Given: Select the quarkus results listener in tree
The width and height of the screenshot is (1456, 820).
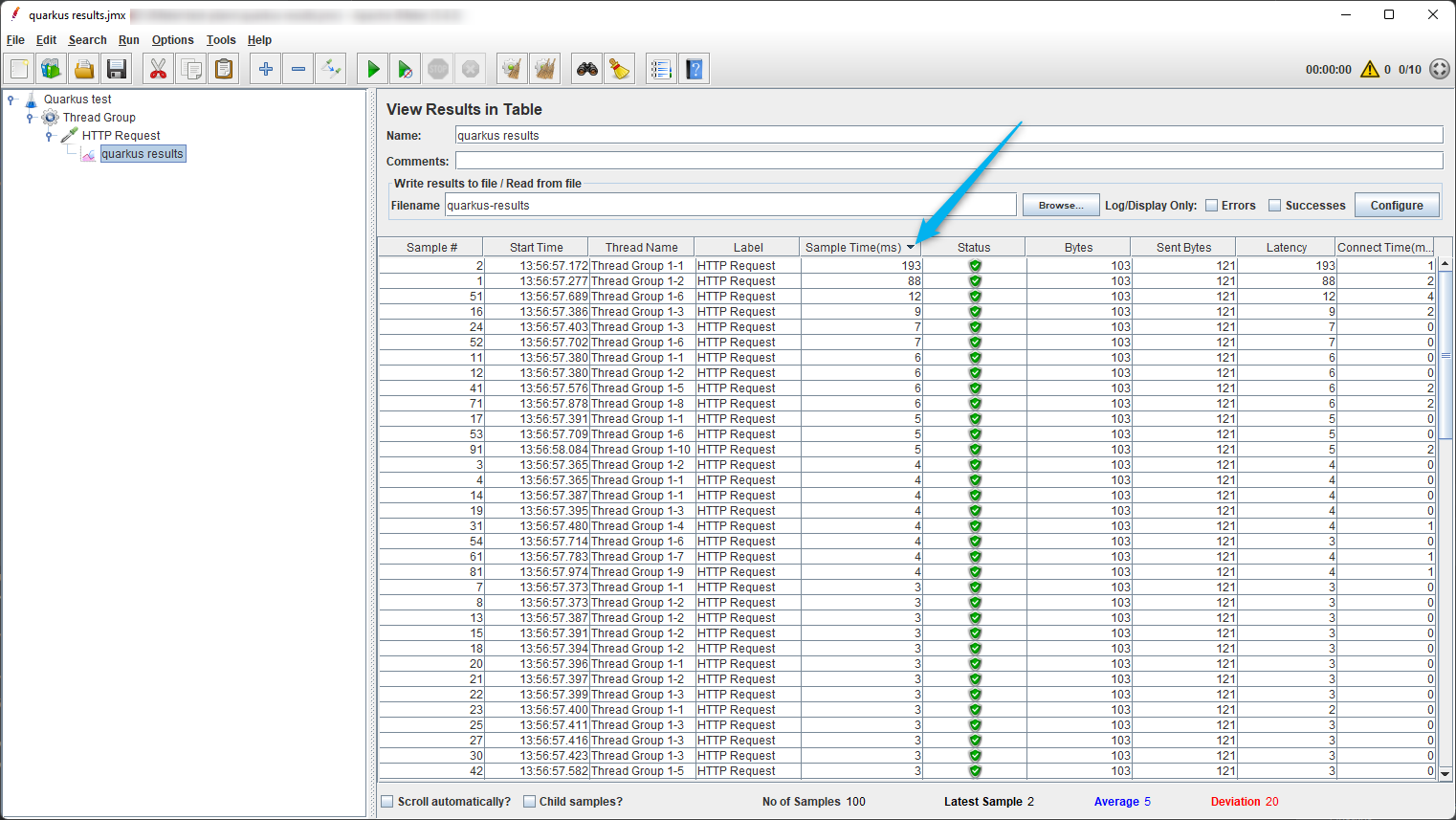Looking at the screenshot, I should (x=143, y=154).
